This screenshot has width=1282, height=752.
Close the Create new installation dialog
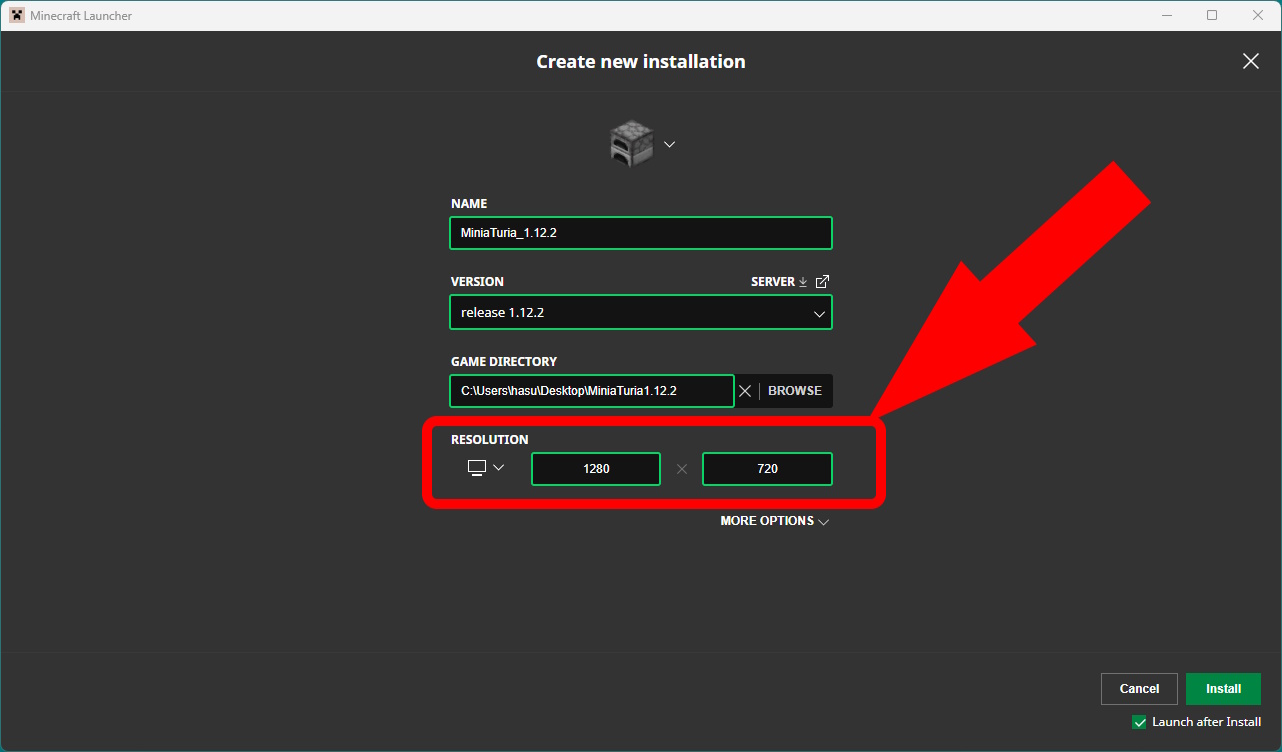click(x=1251, y=61)
